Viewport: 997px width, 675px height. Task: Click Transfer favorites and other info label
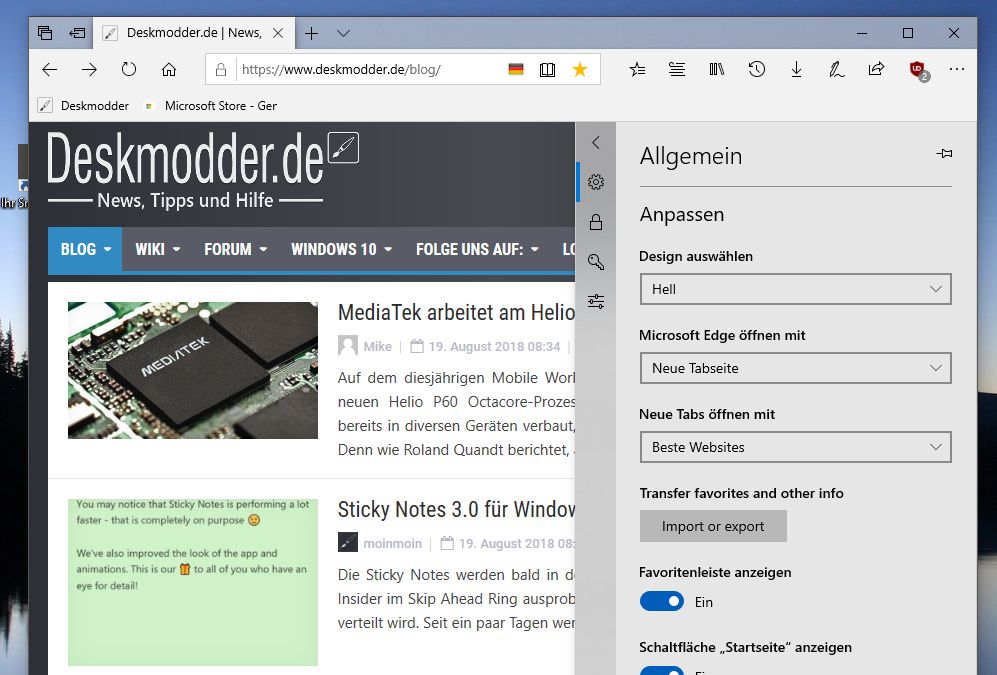pyautogui.click(x=741, y=493)
